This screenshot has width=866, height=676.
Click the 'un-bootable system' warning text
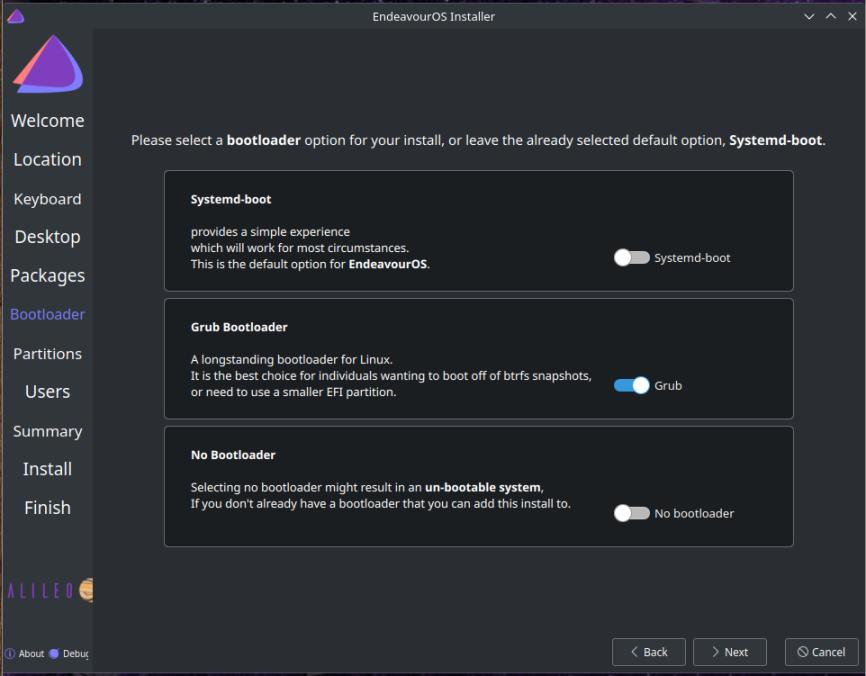click(483, 487)
